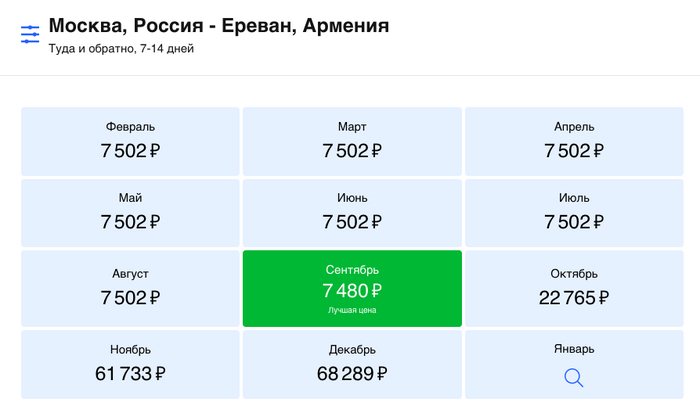700x420 pixels.
Task: Choose the Июль price cell
Action: [x=574, y=212]
